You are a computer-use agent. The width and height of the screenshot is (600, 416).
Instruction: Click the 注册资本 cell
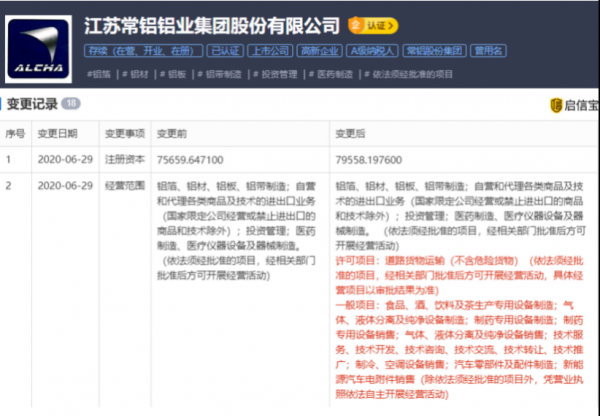point(125,160)
